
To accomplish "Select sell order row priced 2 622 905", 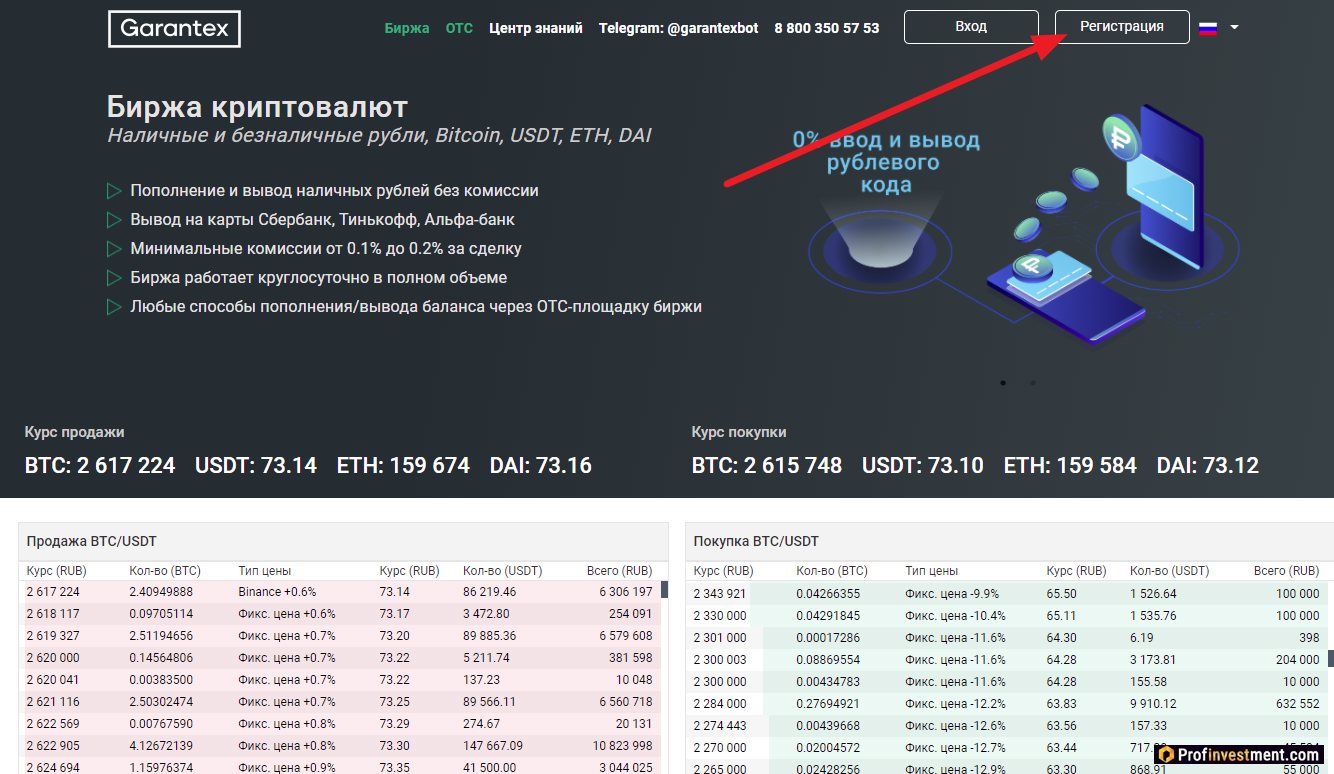I will 339,746.
